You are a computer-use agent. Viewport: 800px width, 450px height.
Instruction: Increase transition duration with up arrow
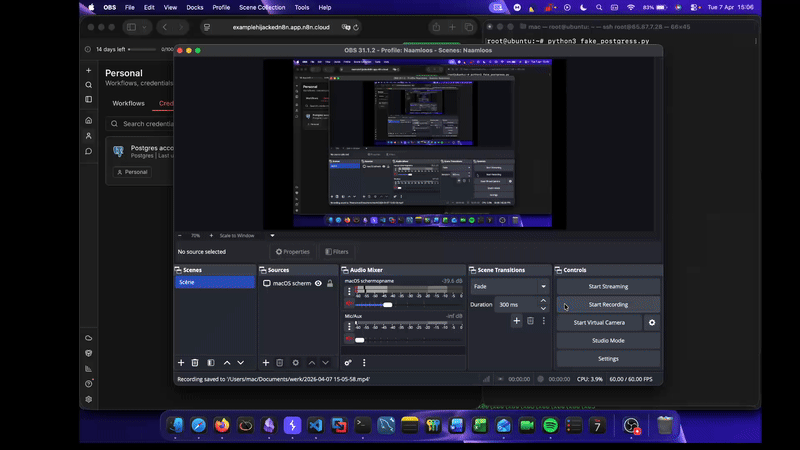pyautogui.click(x=544, y=300)
